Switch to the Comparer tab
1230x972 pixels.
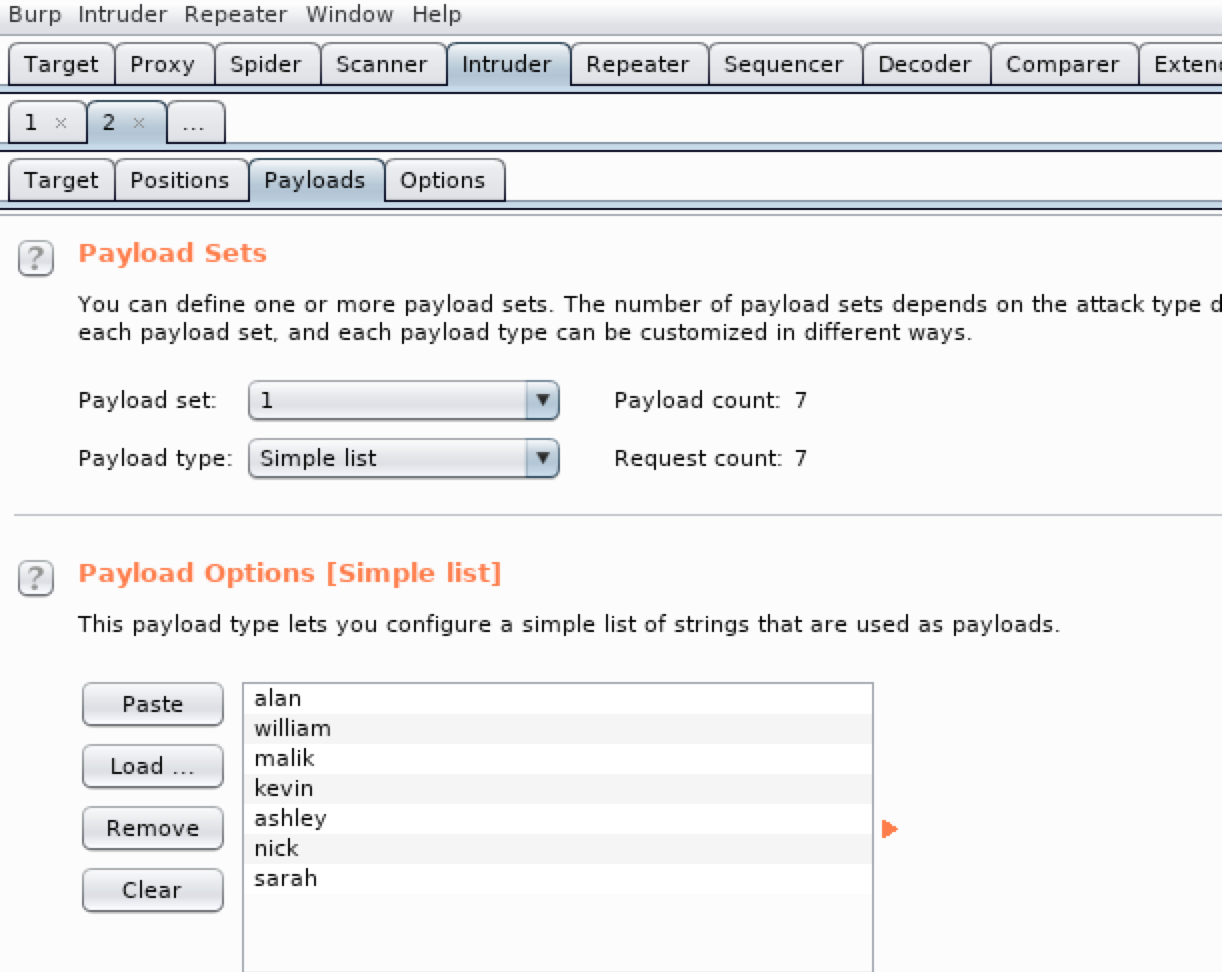(1063, 65)
